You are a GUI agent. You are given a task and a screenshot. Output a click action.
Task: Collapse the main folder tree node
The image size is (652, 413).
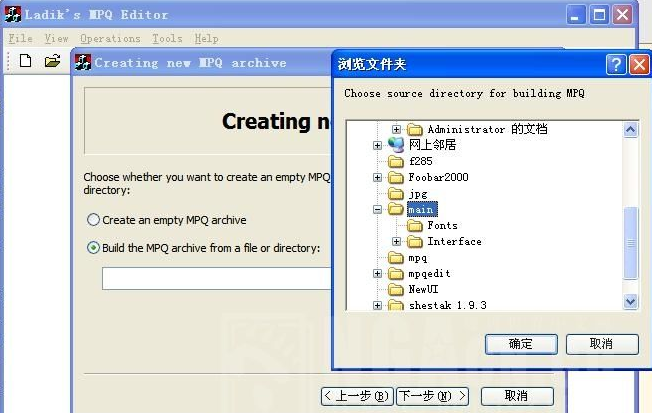tap(378, 210)
